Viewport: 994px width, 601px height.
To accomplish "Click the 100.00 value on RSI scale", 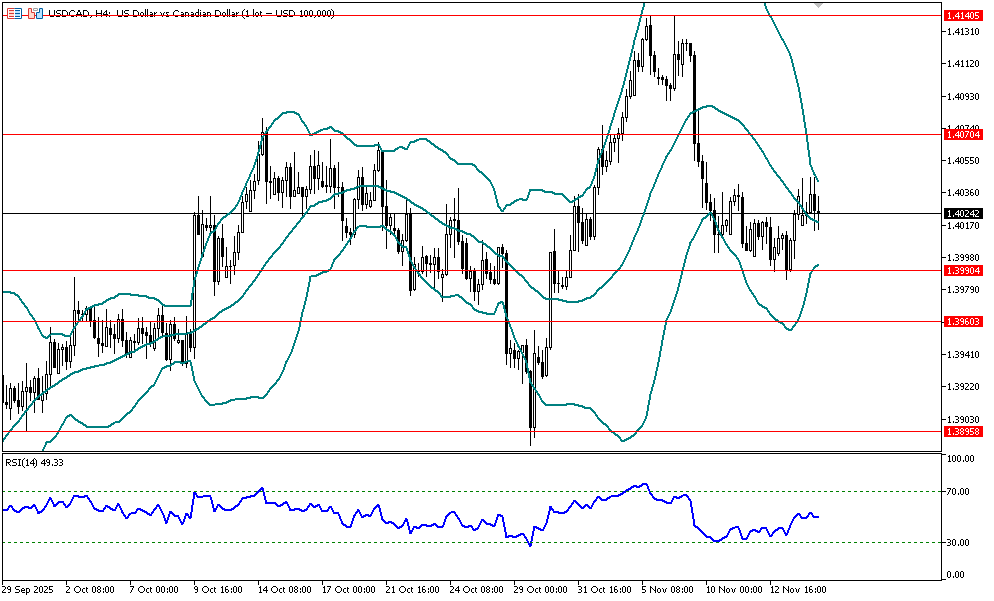I will coord(961,459).
